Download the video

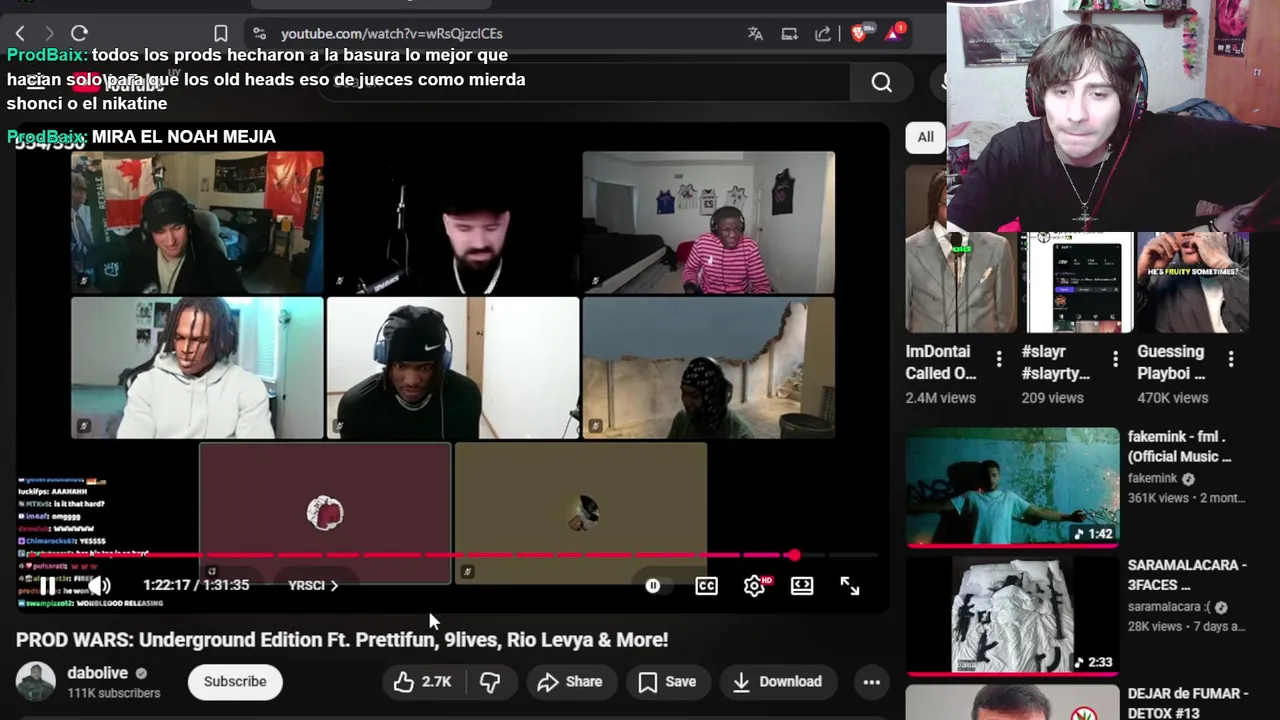tap(776, 681)
